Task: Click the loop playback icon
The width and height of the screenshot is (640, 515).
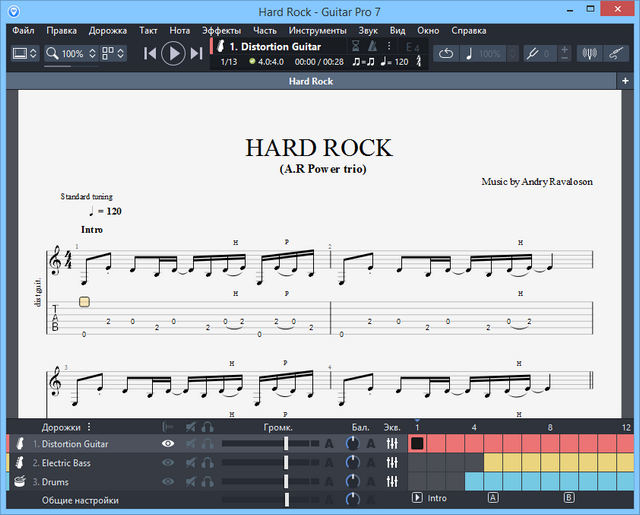Action: pos(448,53)
